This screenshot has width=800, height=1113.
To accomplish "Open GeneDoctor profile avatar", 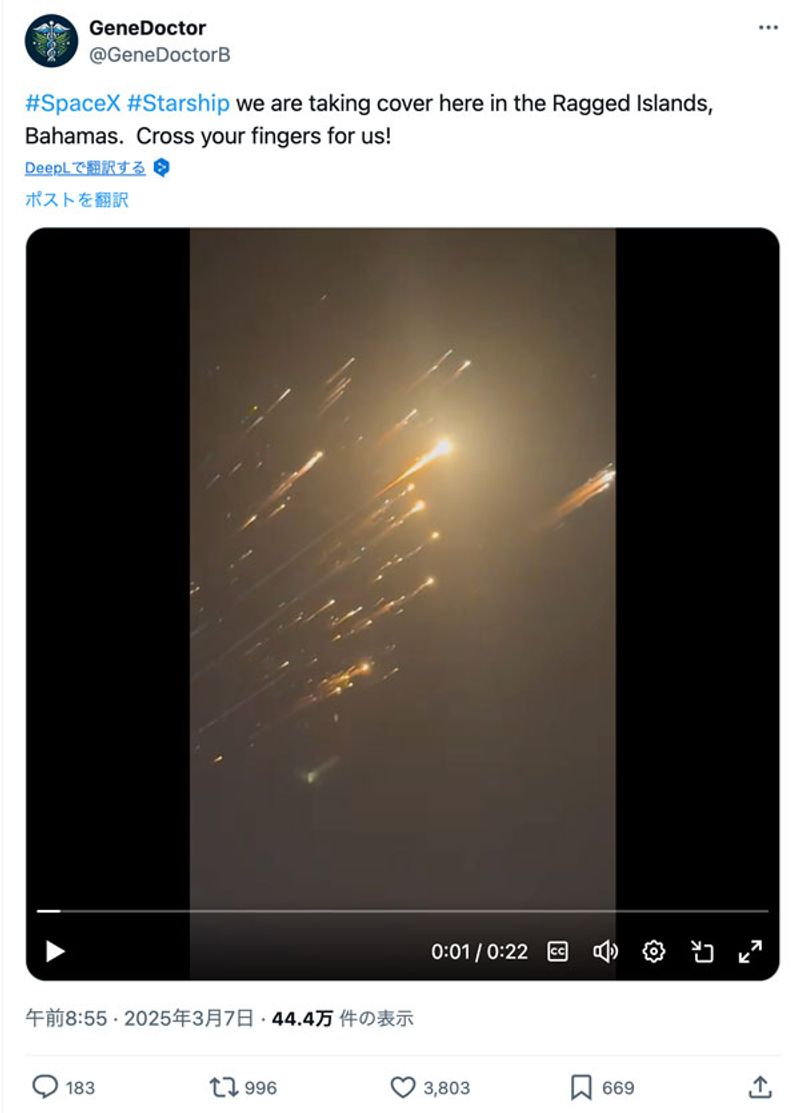I will (51, 40).
